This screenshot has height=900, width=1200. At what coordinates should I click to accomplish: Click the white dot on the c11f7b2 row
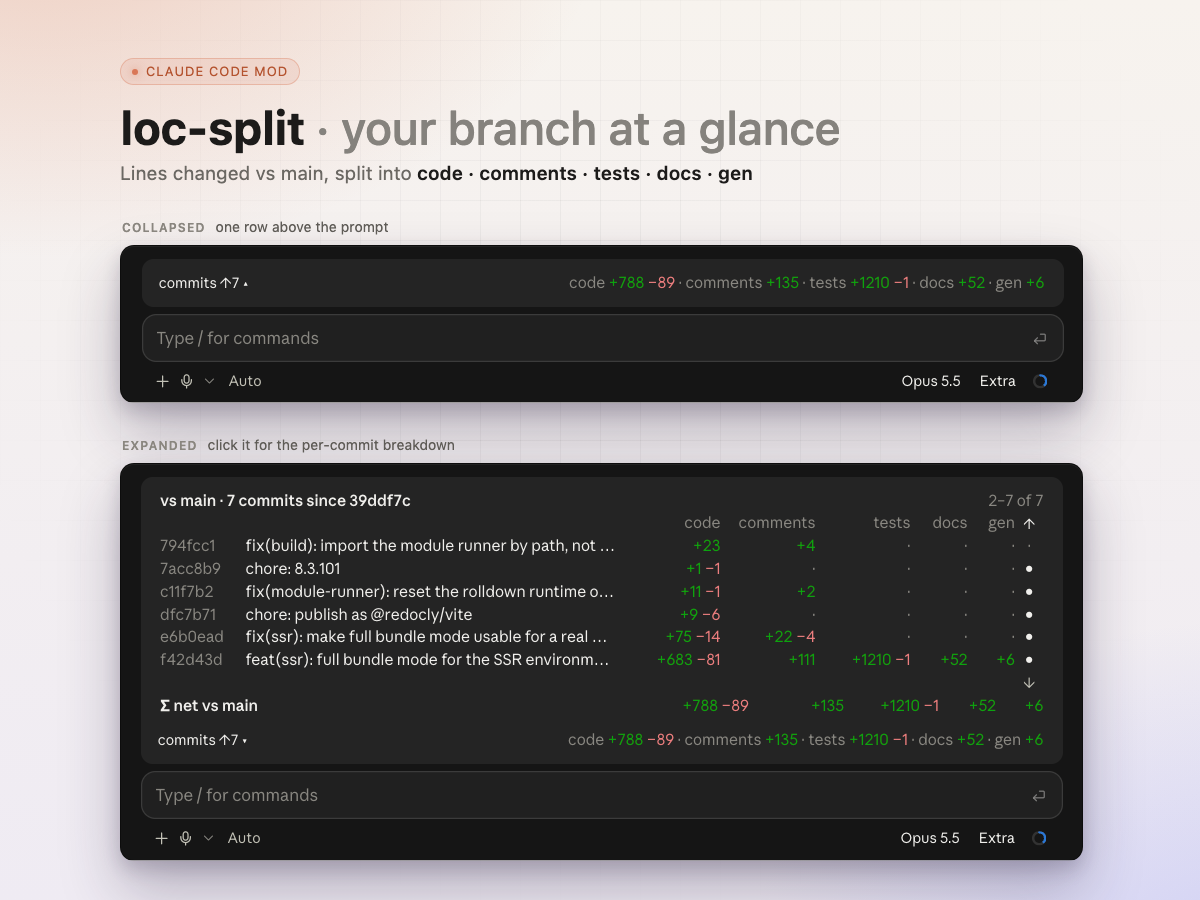[1029, 592]
